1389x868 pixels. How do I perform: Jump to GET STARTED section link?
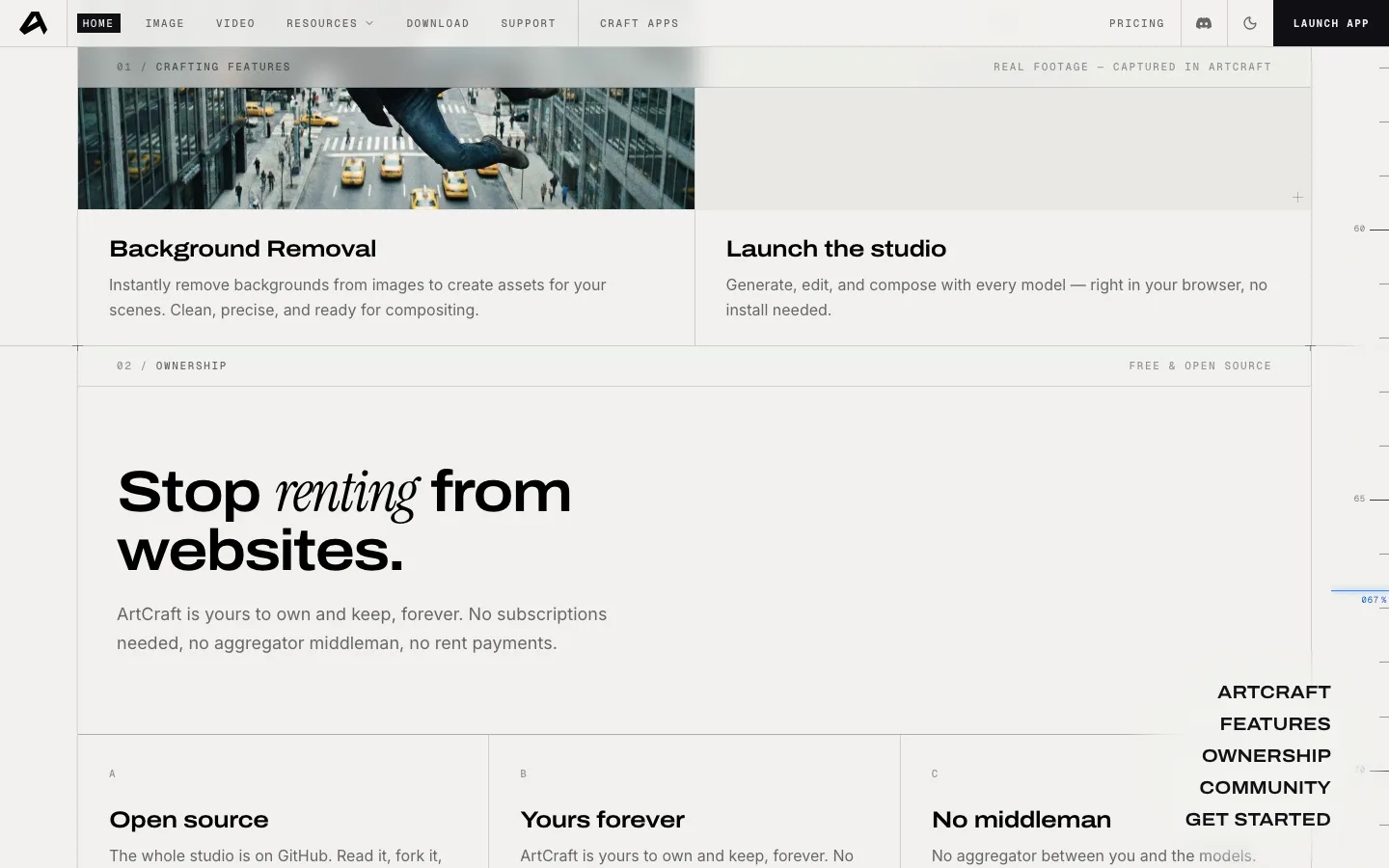(1258, 820)
